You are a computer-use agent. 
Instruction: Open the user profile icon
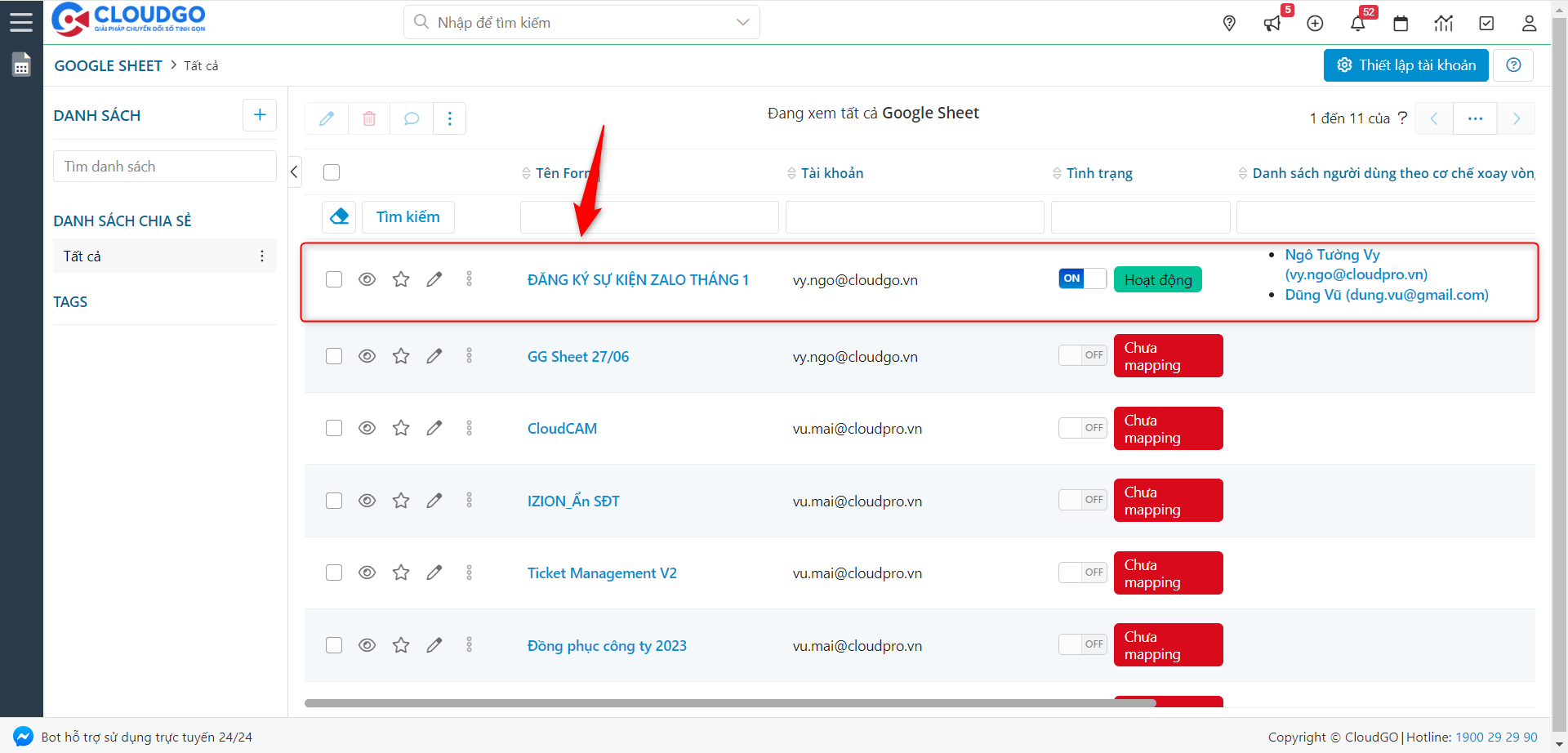click(1529, 24)
